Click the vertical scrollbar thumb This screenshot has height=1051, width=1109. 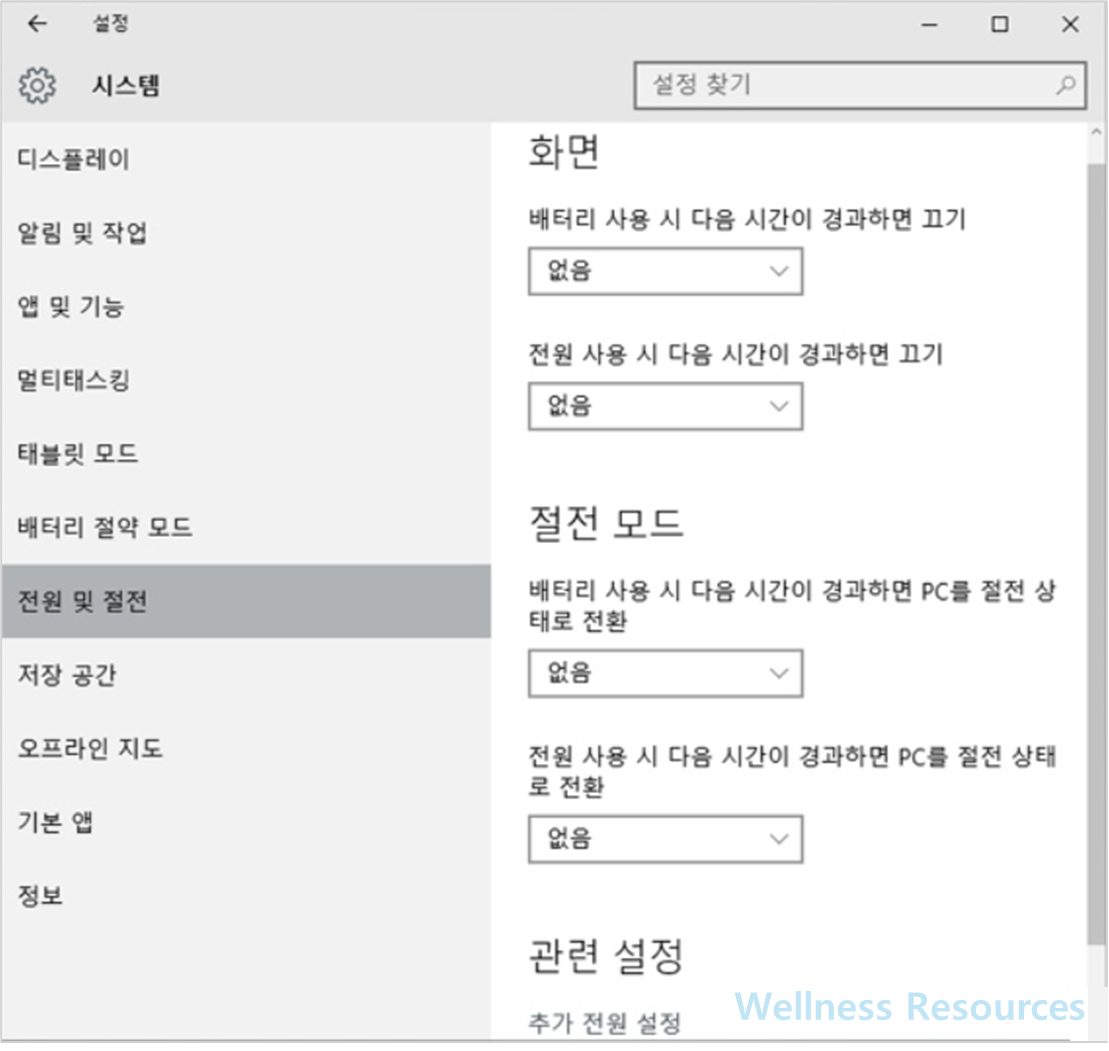click(1096, 554)
